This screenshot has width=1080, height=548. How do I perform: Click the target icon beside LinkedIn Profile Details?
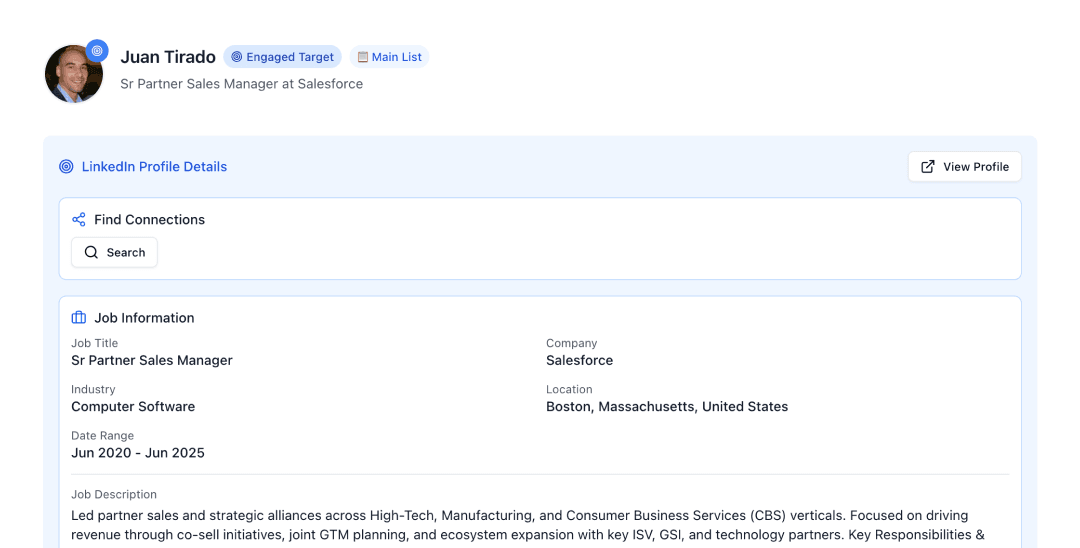(67, 167)
